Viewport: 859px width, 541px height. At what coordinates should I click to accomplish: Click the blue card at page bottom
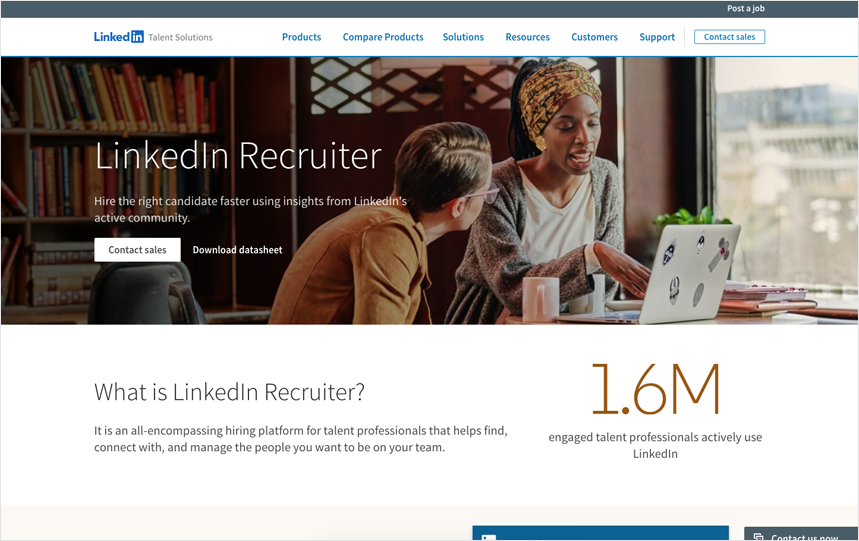pos(600,533)
